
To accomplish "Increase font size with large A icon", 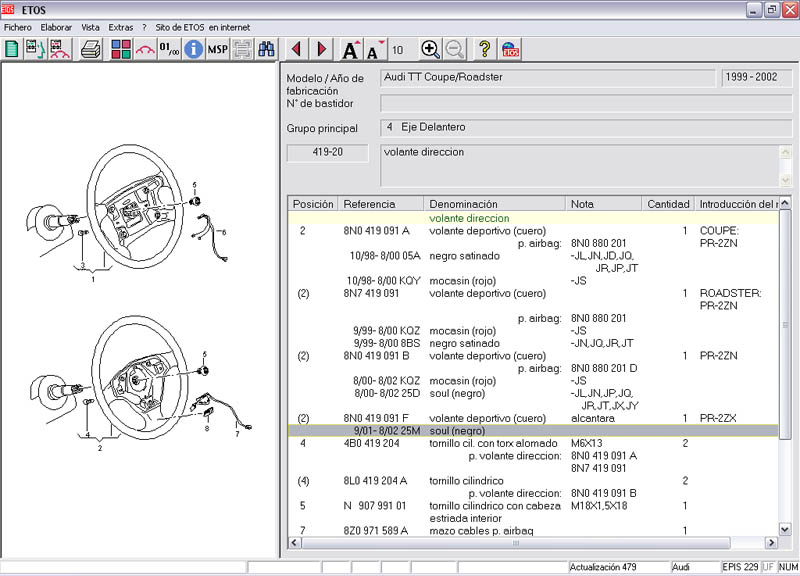I will [x=351, y=49].
